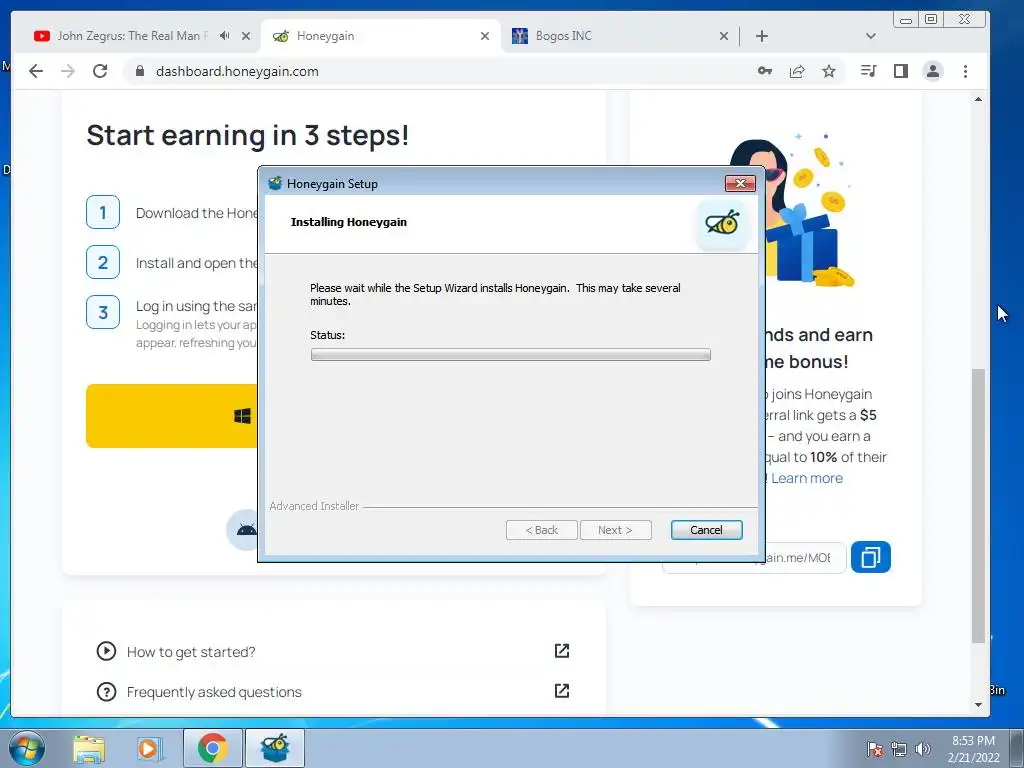
Task: Click Honeygain installer taskbar icon
Action: coord(275,748)
